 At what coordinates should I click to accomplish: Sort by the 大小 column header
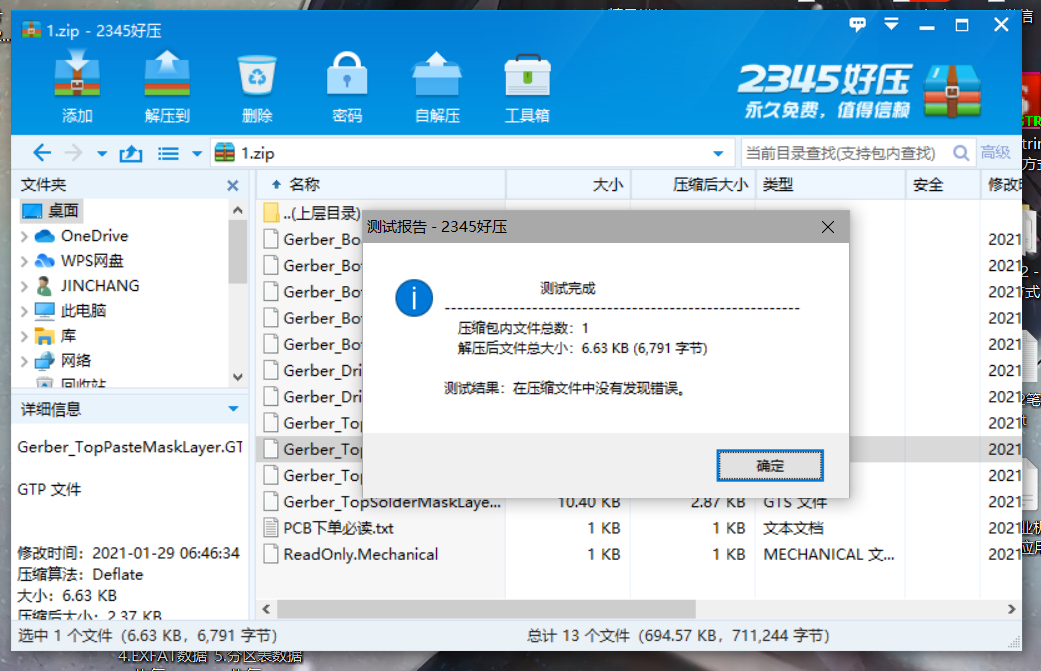[x=568, y=185]
